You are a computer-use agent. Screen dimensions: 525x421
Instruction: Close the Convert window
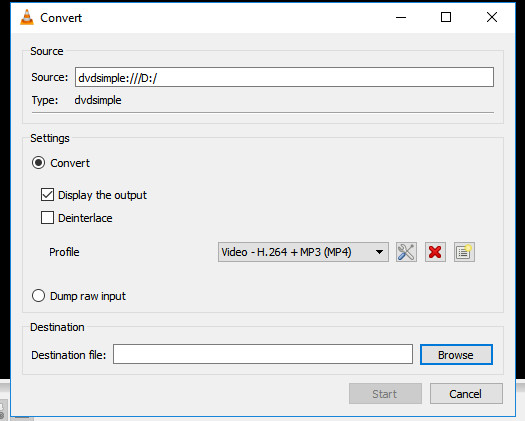coord(492,17)
